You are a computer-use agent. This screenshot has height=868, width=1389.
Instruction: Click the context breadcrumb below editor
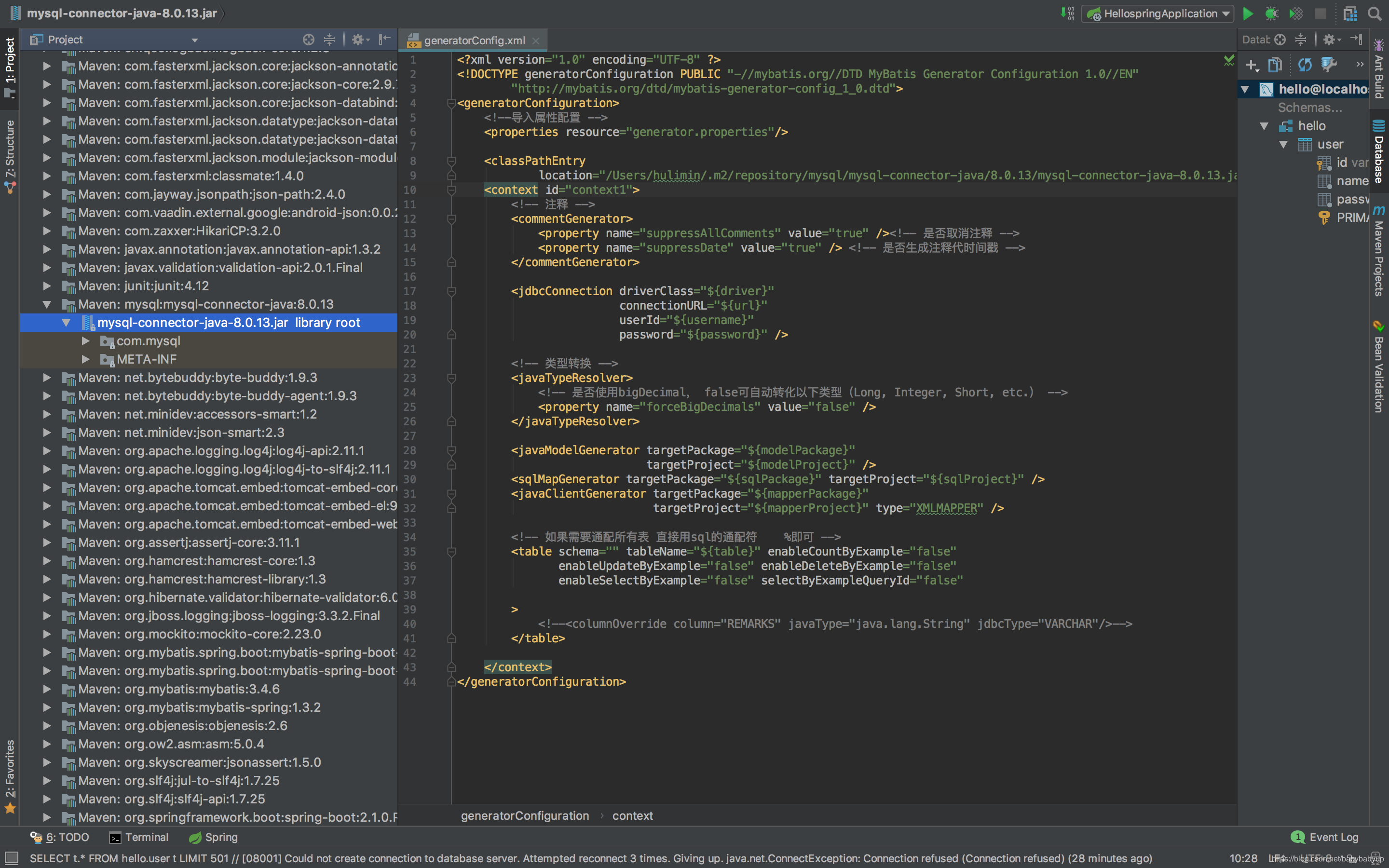[632, 816]
